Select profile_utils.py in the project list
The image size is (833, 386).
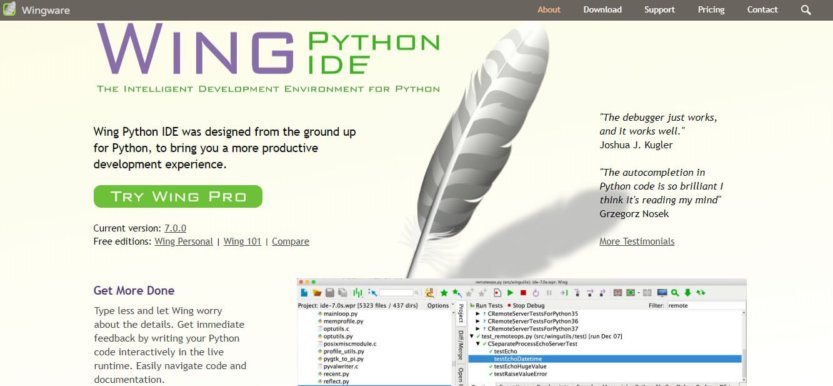pos(343,351)
